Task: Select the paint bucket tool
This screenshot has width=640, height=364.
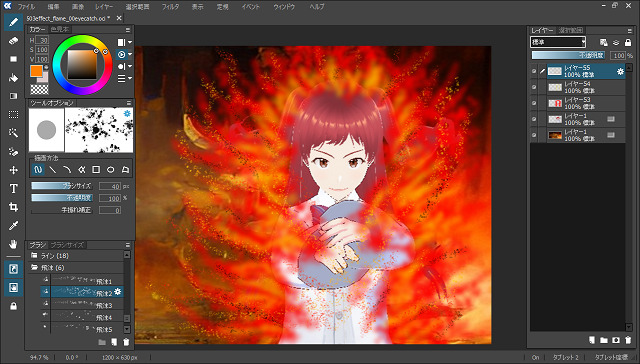Action: click(13, 78)
